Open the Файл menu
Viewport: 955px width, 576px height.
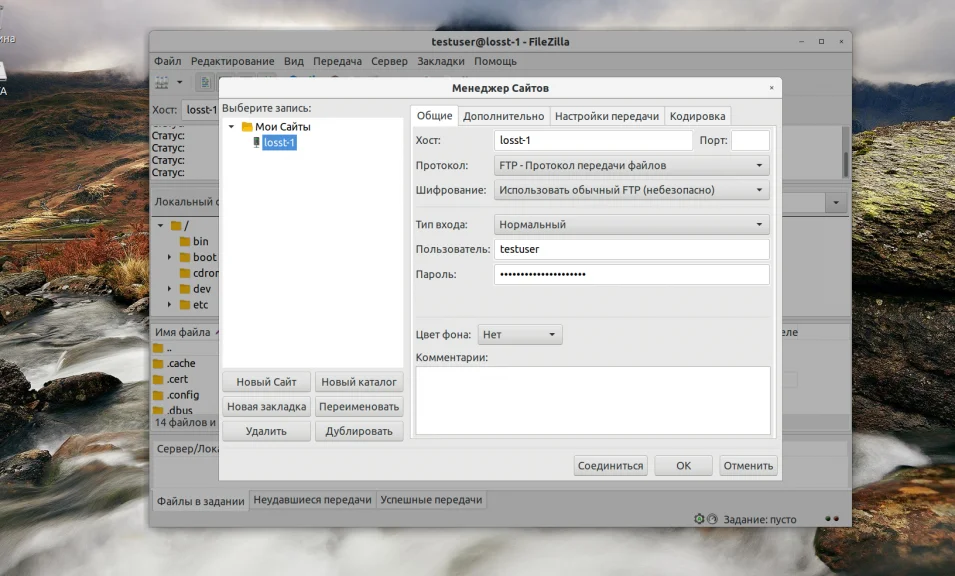[167, 61]
